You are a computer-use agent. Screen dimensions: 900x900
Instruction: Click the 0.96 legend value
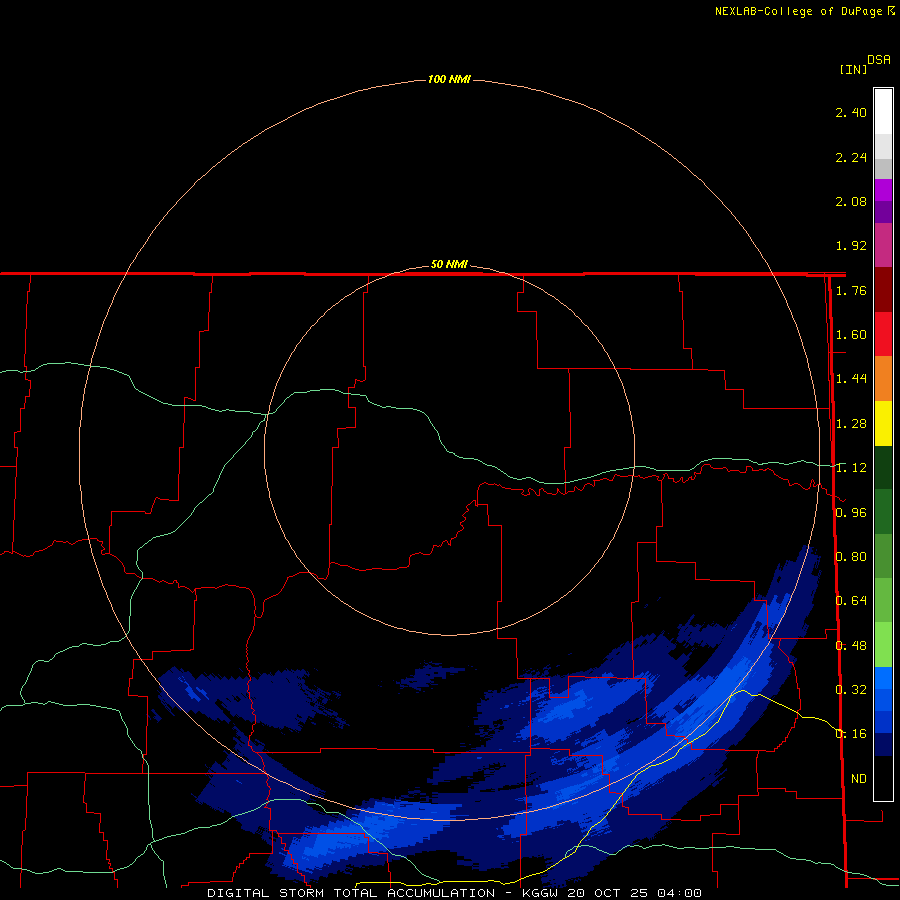point(851,513)
